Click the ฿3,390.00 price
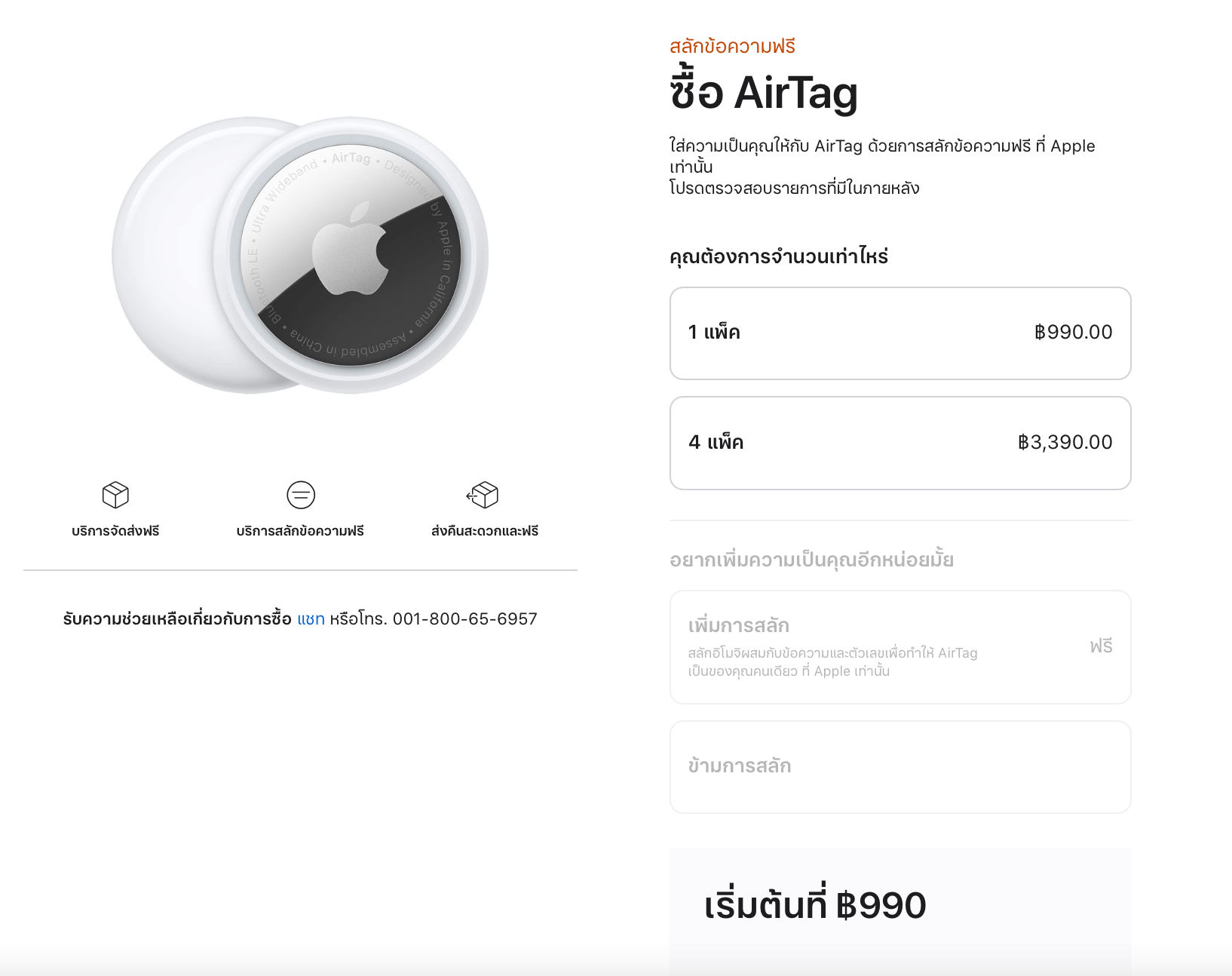This screenshot has width=1232, height=976. click(1065, 443)
